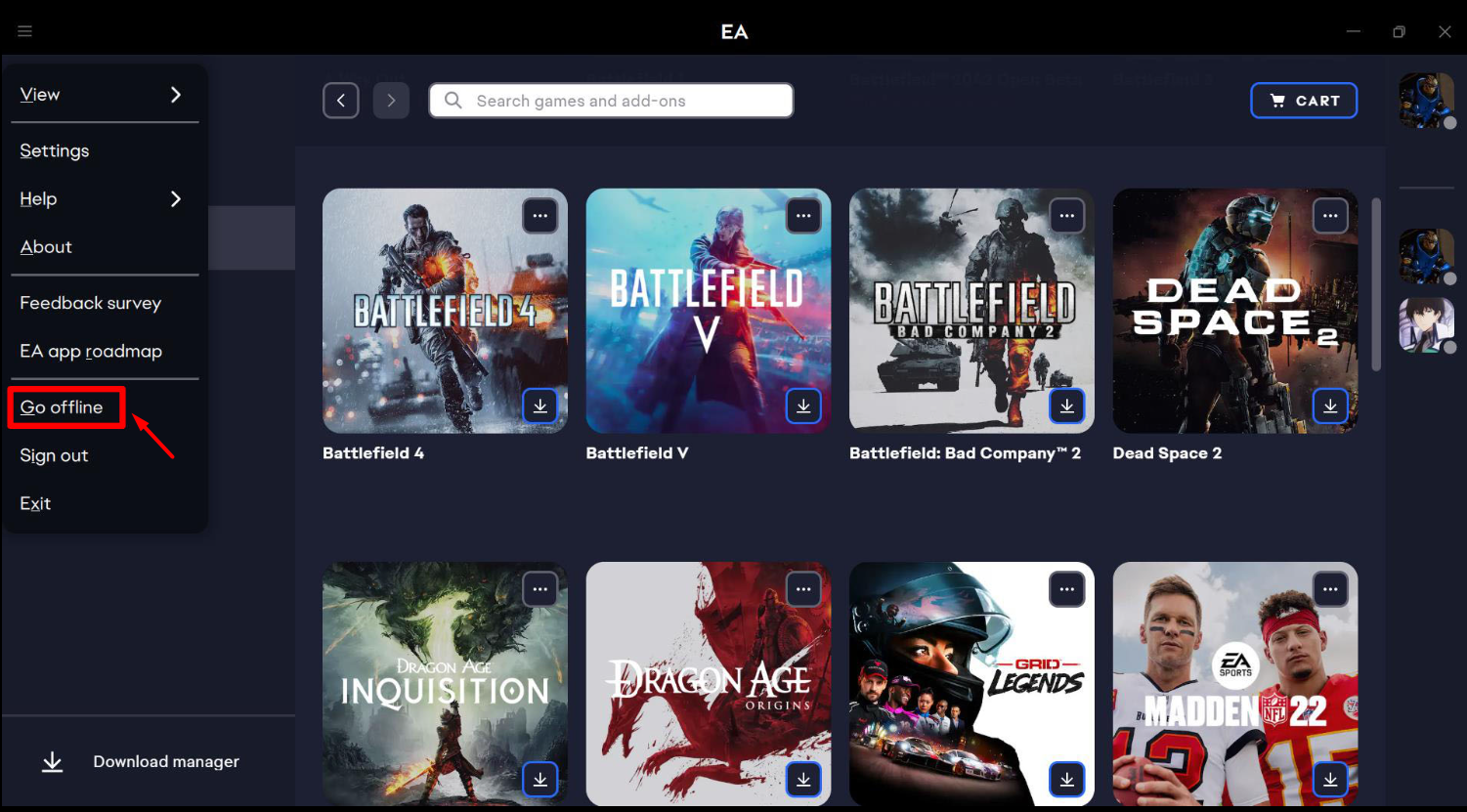Download GRID Legends
Screen dimensions: 1467x812
(1066, 779)
